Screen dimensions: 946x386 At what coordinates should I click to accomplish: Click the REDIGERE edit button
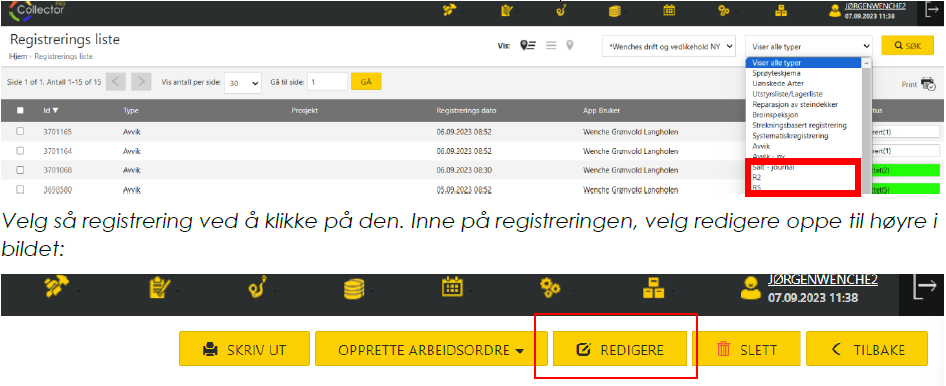pos(620,349)
